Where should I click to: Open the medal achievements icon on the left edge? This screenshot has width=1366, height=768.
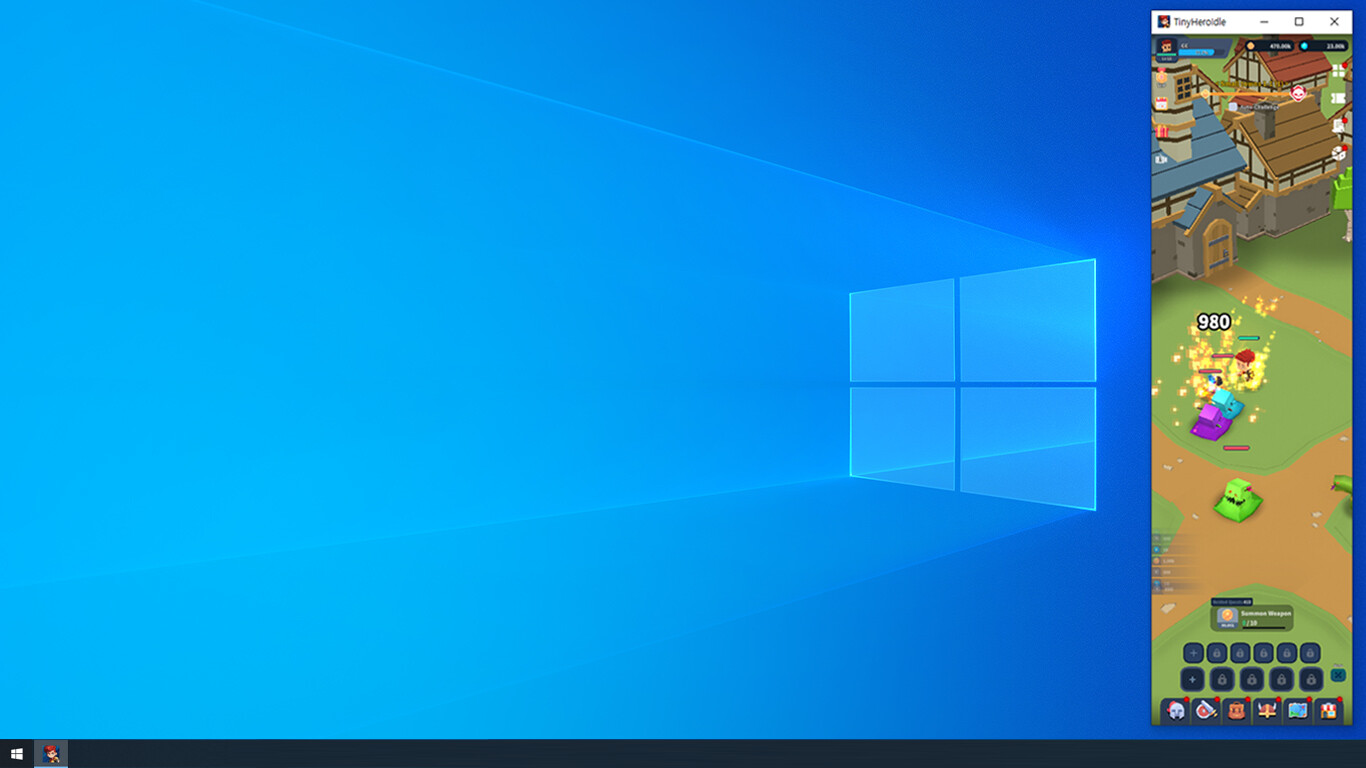[1160, 76]
